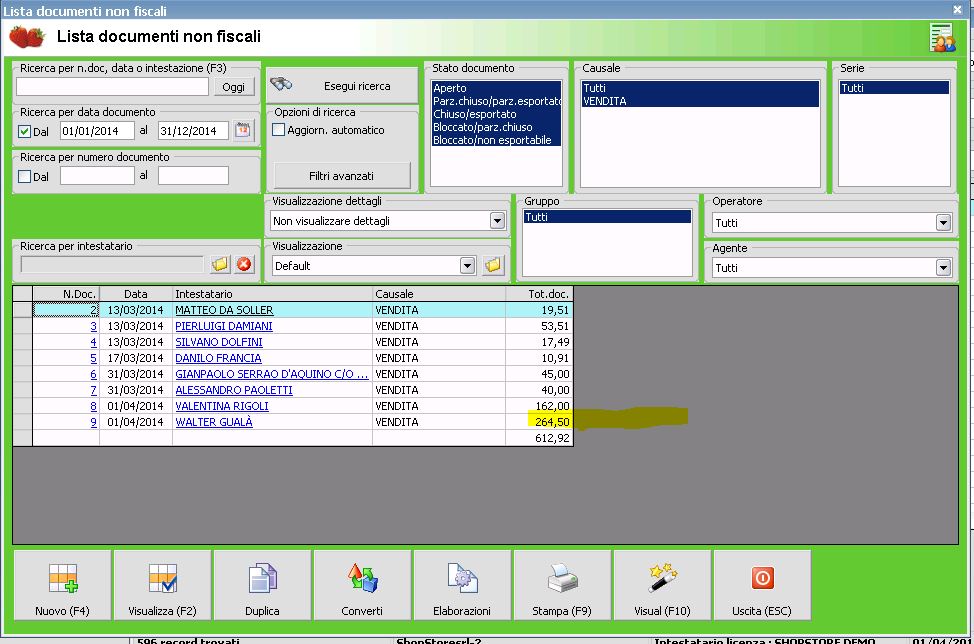The width and height of the screenshot is (974, 644).
Task: Click document number 3 link
Action: point(94,326)
